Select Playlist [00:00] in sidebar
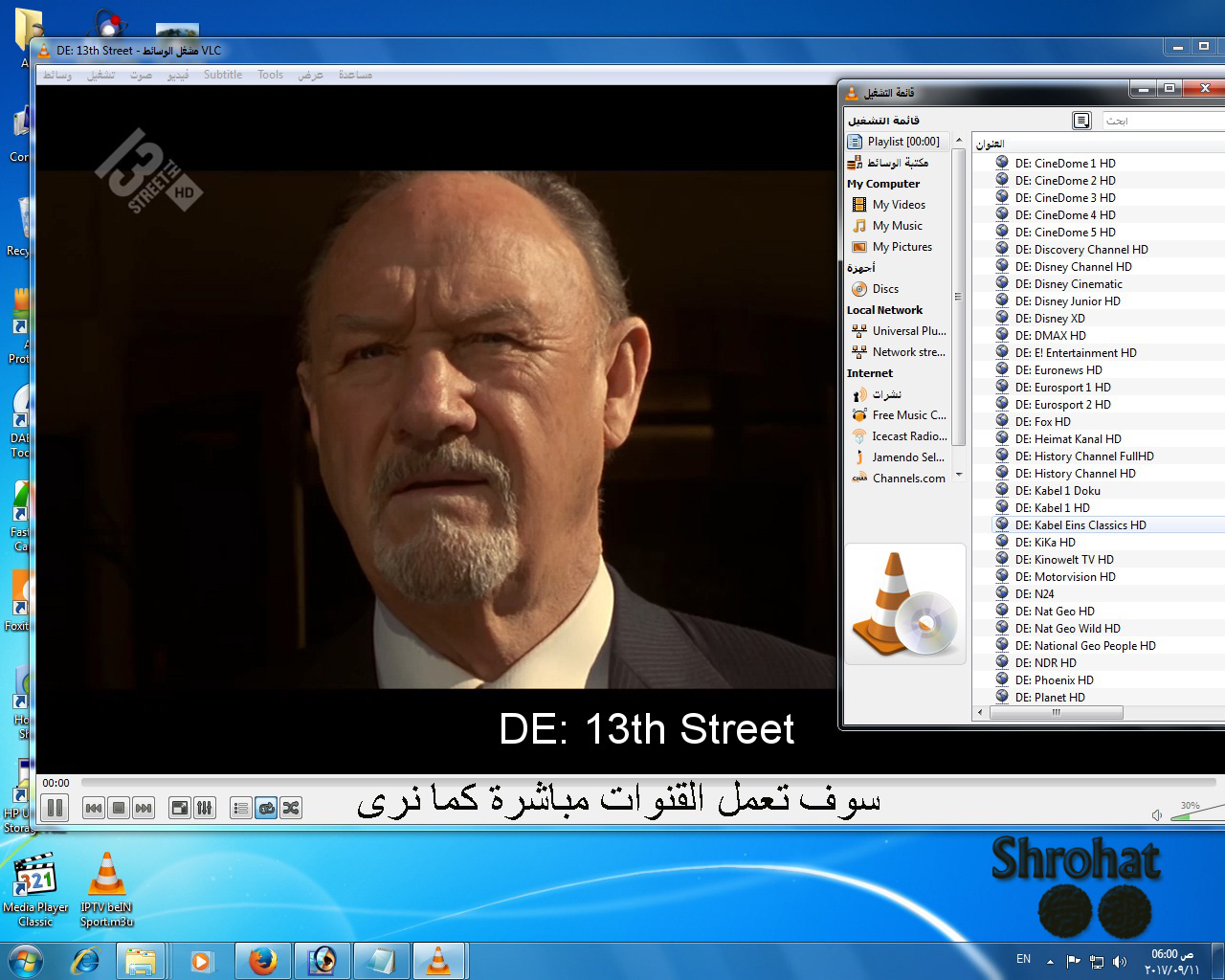 pyautogui.click(x=898, y=141)
